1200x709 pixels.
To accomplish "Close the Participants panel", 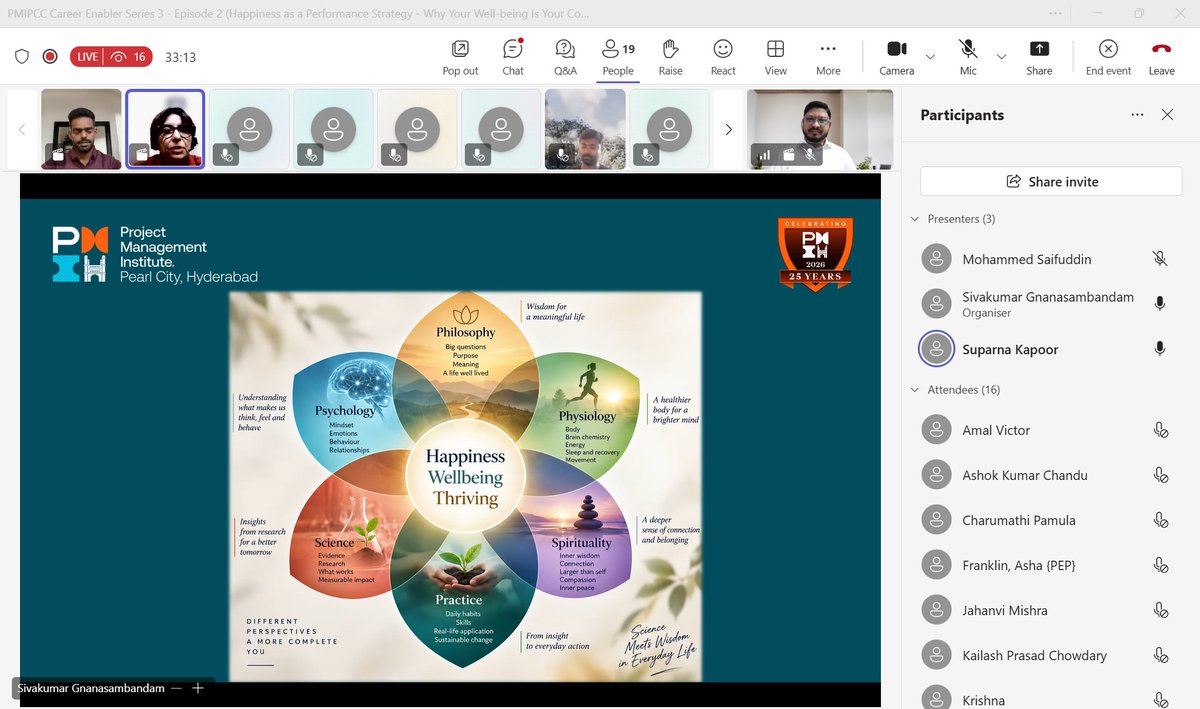I will (x=1167, y=115).
